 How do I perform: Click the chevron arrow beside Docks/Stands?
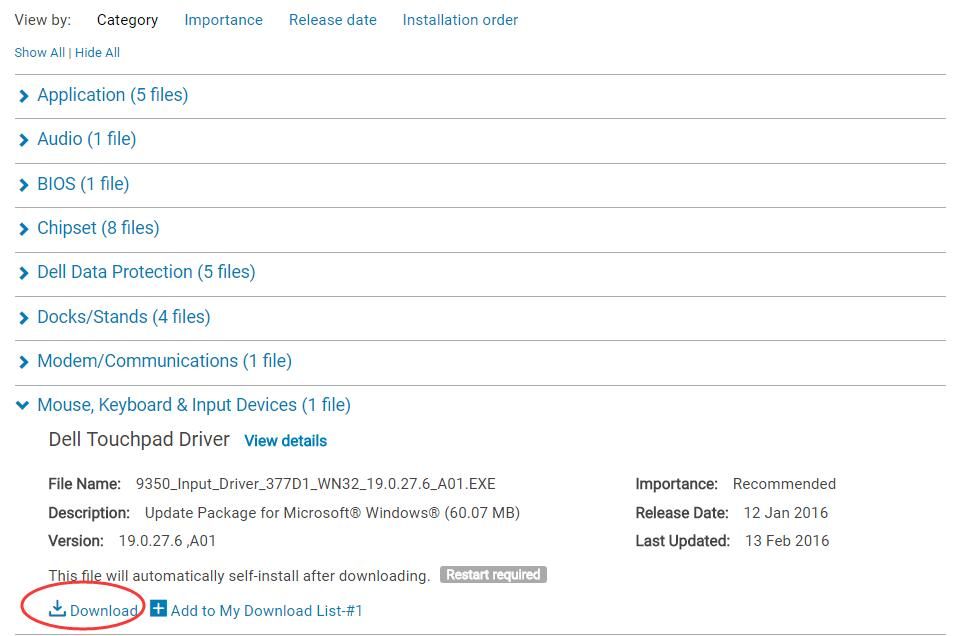[x=24, y=318]
